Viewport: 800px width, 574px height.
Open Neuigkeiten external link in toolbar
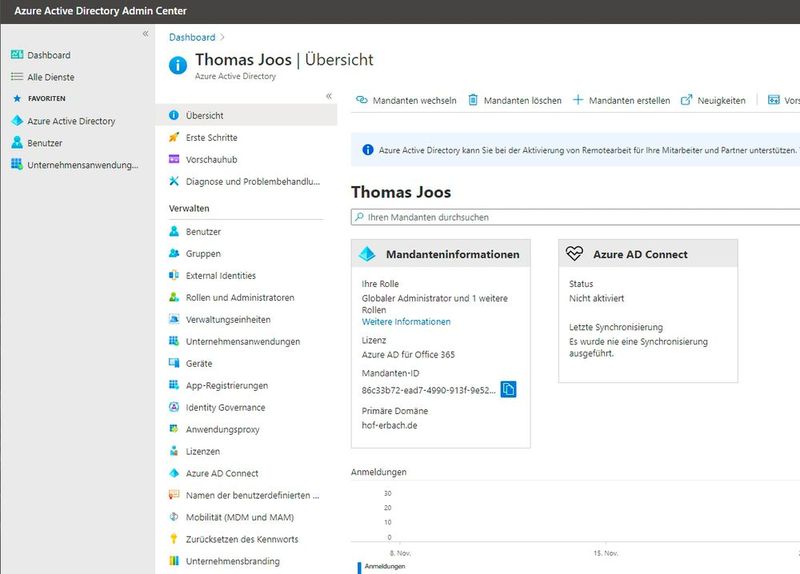coord(713,101)
